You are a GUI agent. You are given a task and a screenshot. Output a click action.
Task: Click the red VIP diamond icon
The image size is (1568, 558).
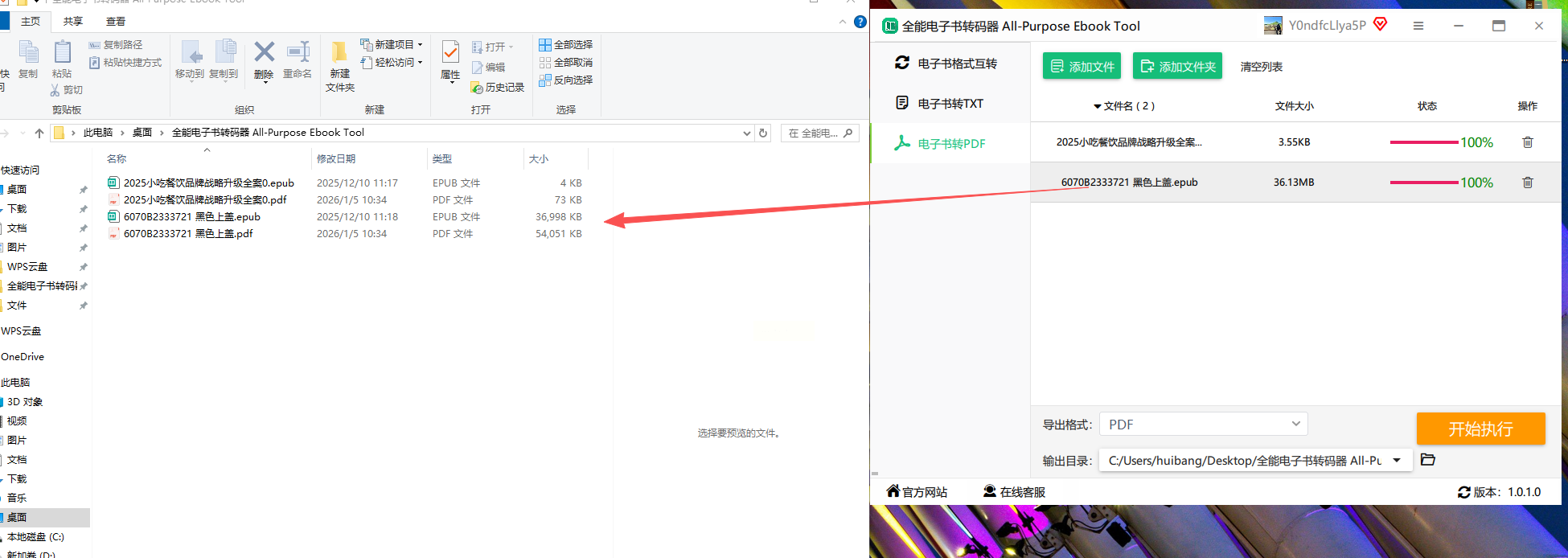[1381, 24]
